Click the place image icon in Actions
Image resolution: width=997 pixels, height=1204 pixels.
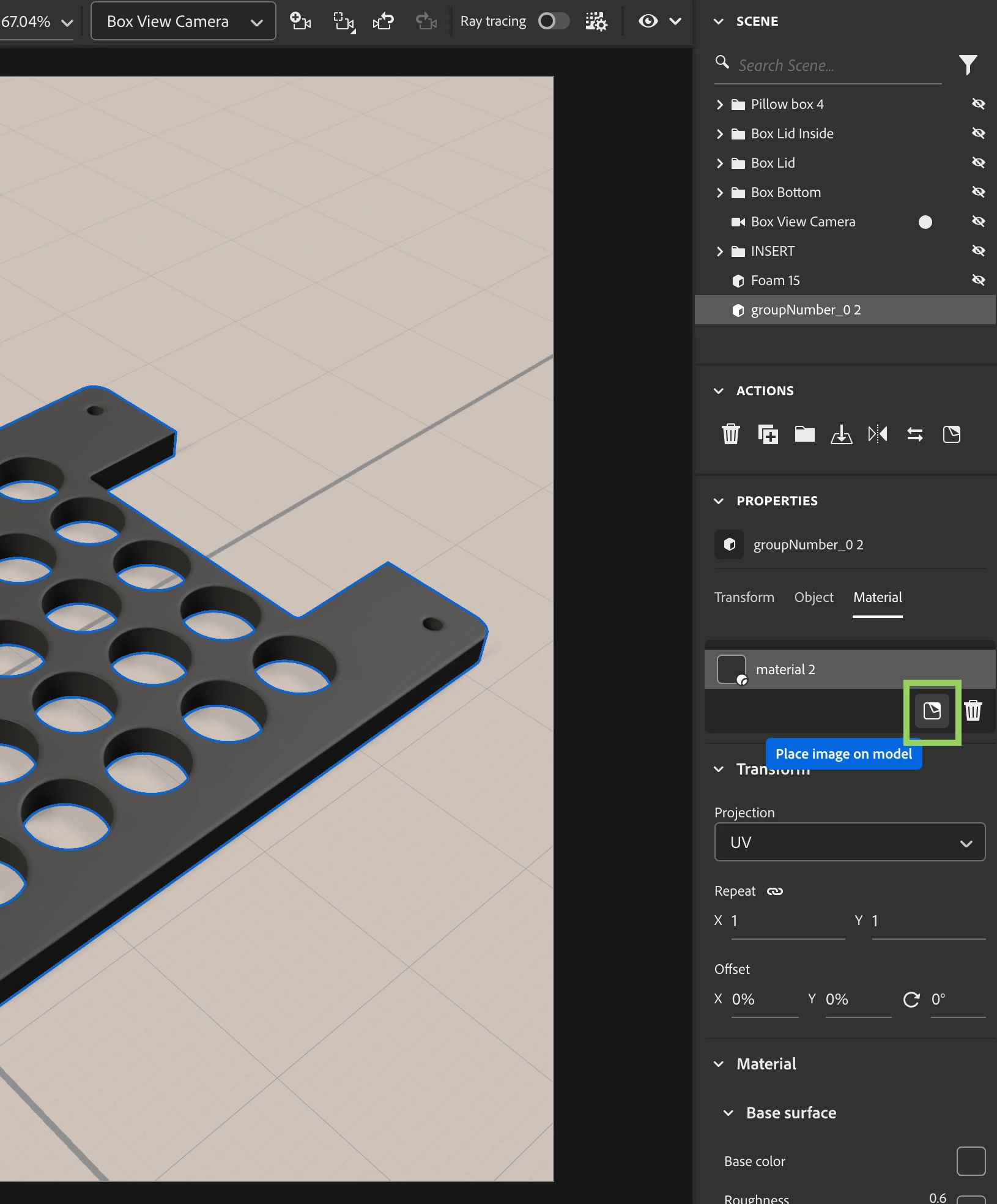tap(952, 434)
